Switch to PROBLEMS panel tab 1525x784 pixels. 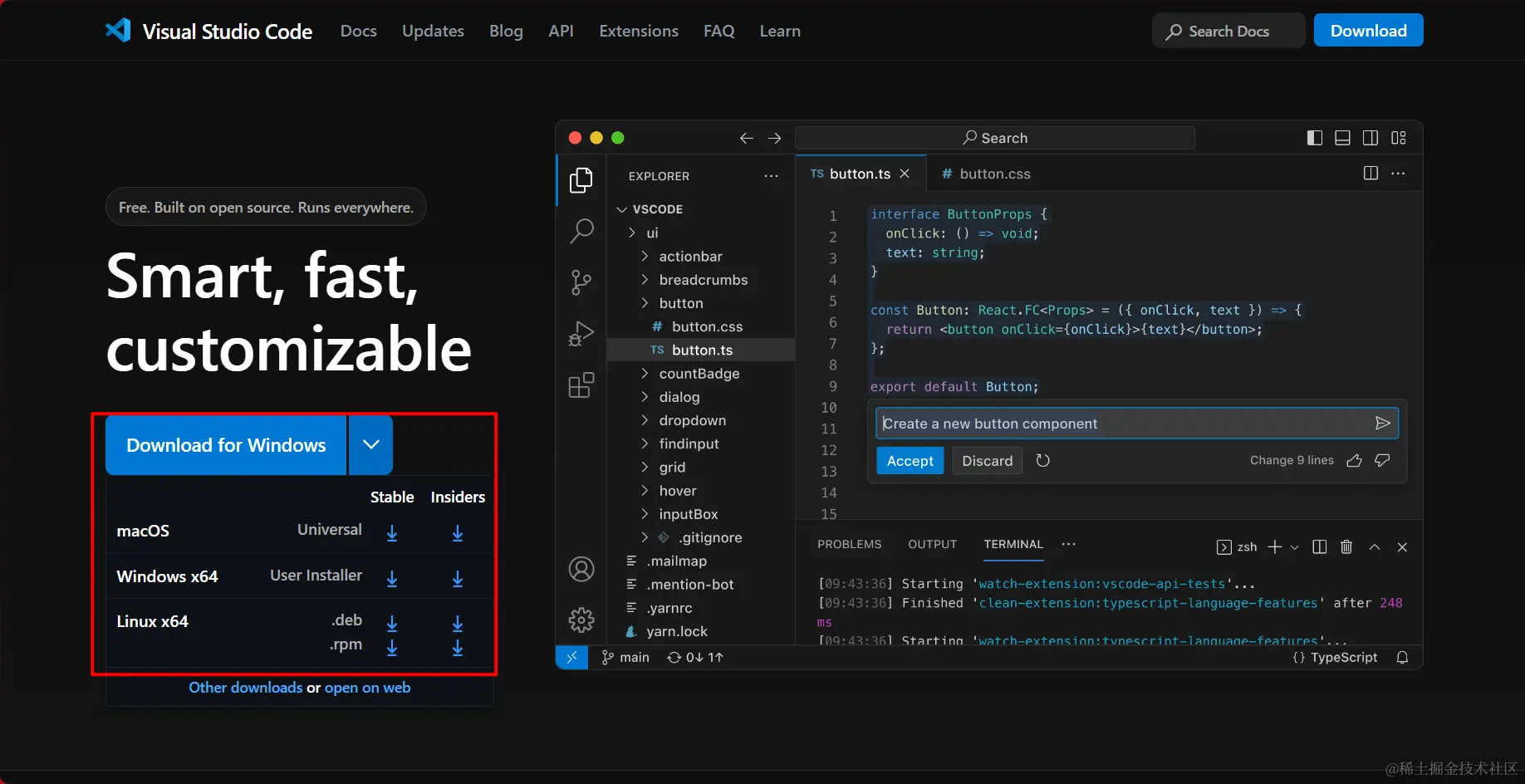[x=849, y=544]
